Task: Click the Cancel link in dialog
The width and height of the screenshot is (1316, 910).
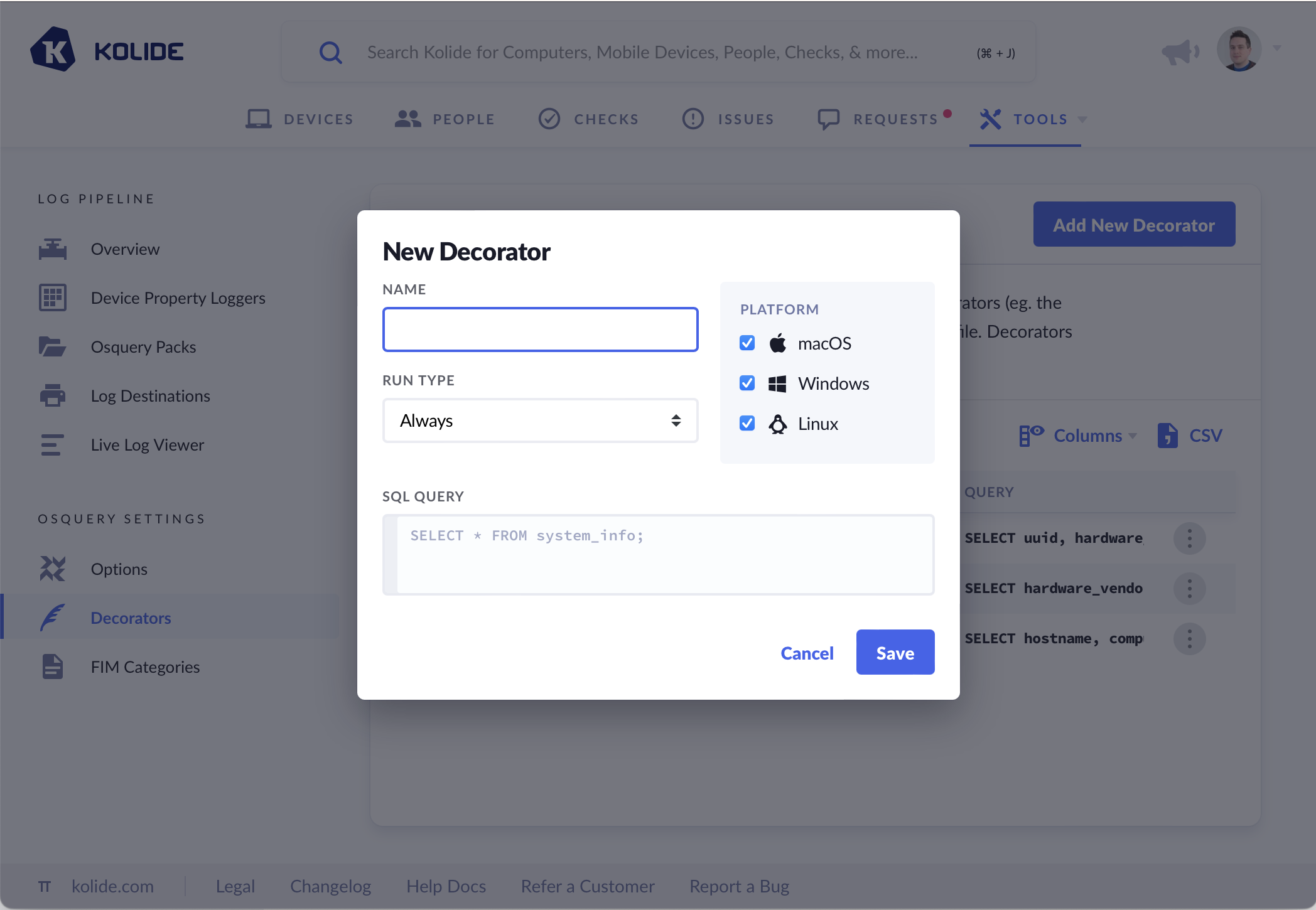Action: 807,653
